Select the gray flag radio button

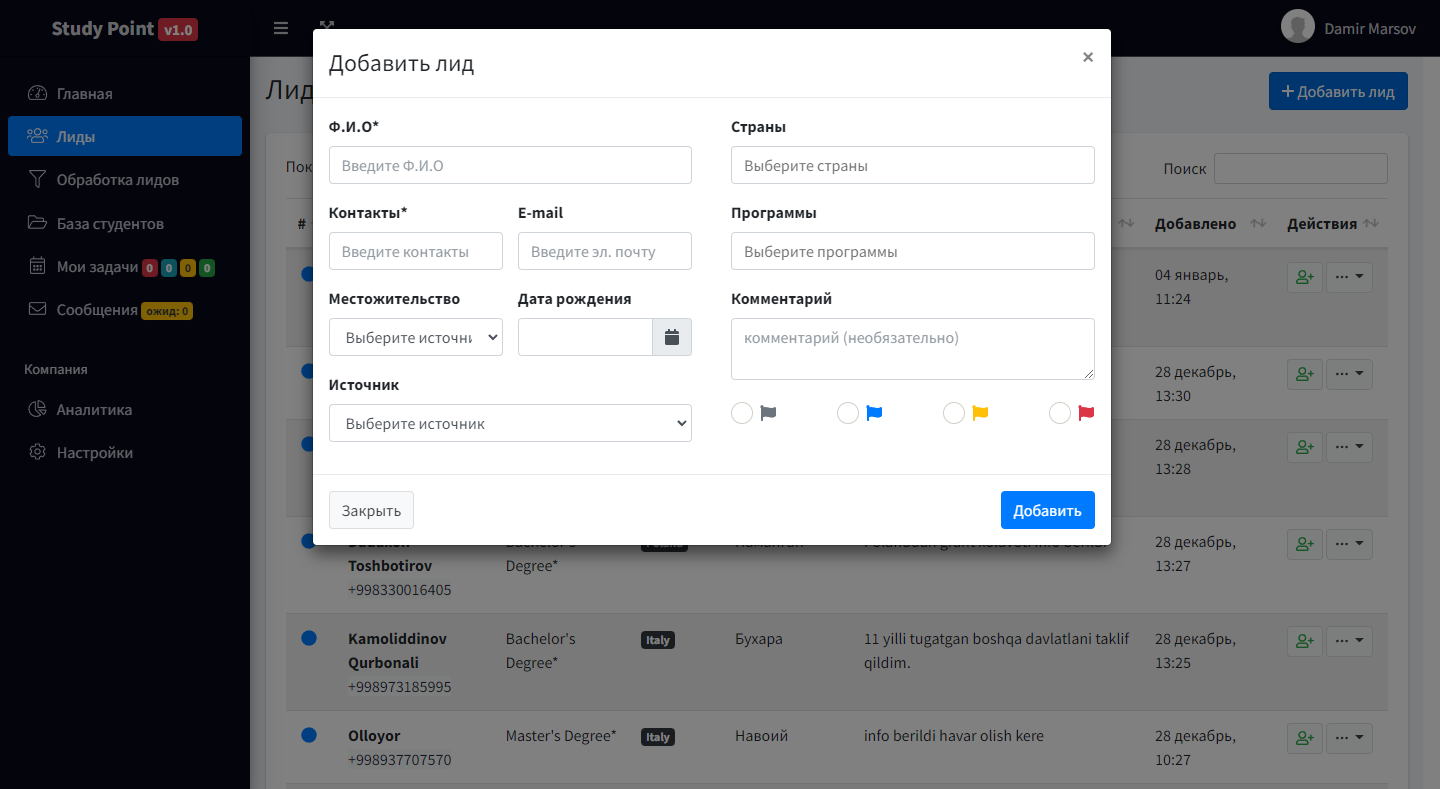pyautogui.click(x=742, y=413)
